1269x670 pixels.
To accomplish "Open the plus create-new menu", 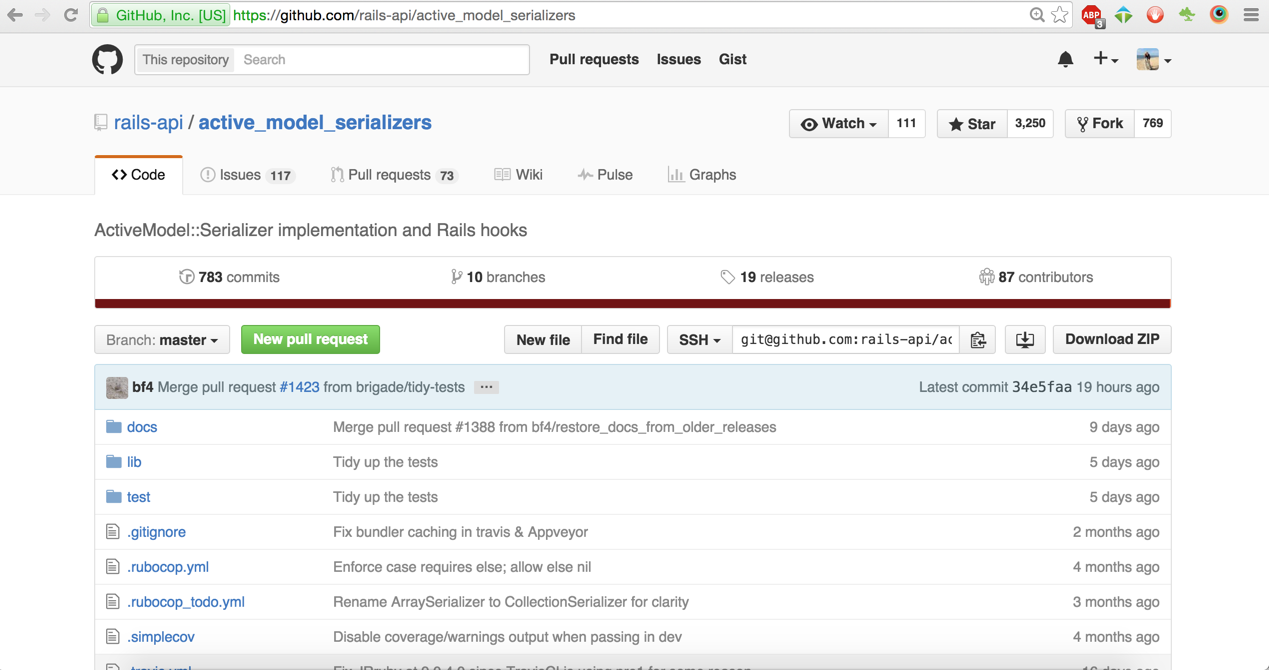I will (1105, 60).
